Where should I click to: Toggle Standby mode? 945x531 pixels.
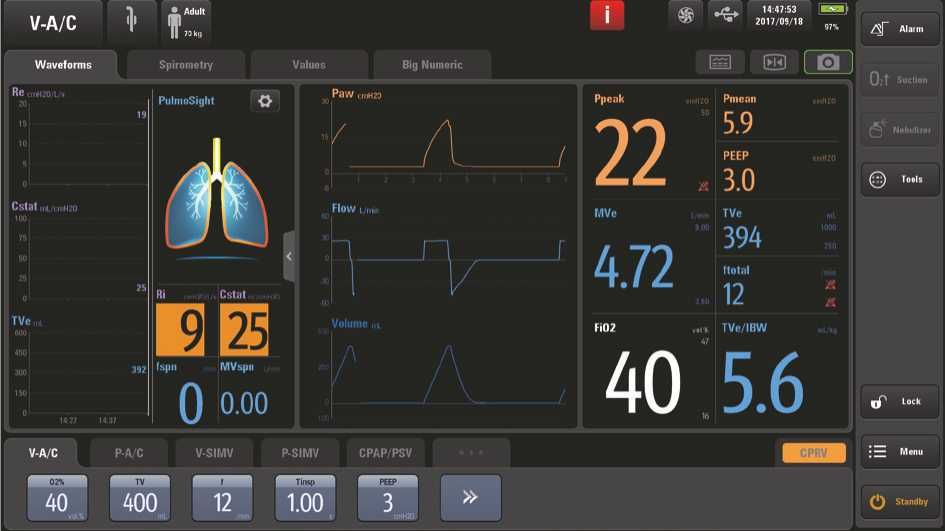899,501
